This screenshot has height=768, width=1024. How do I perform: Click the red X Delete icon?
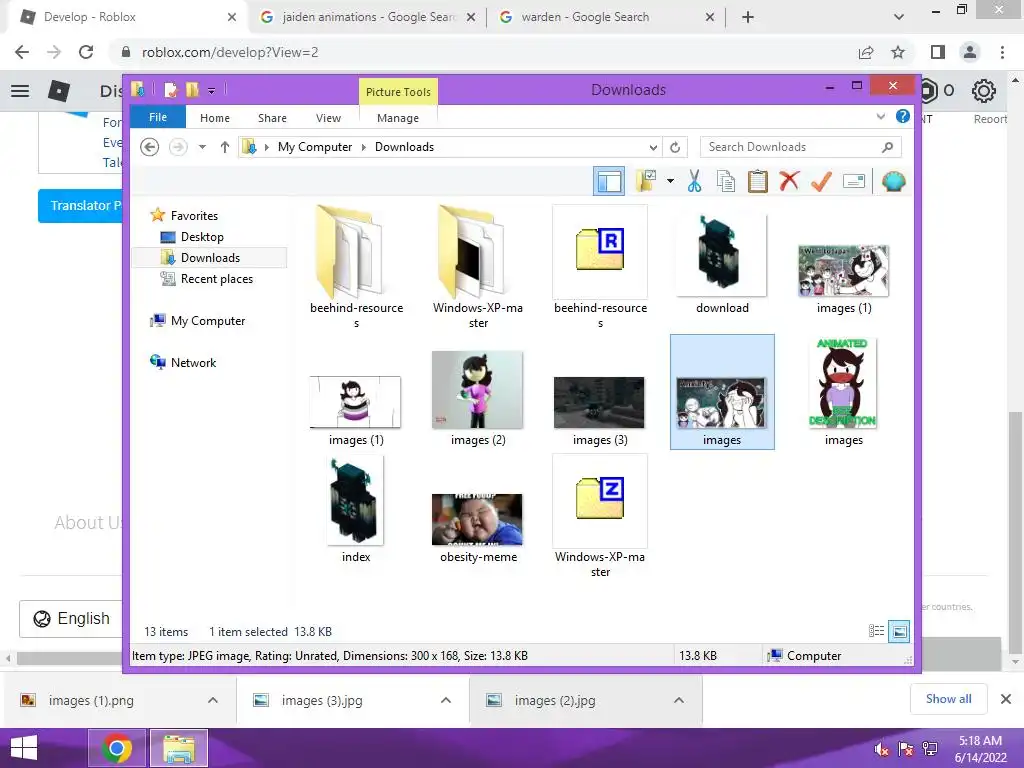tap(789, 180)
